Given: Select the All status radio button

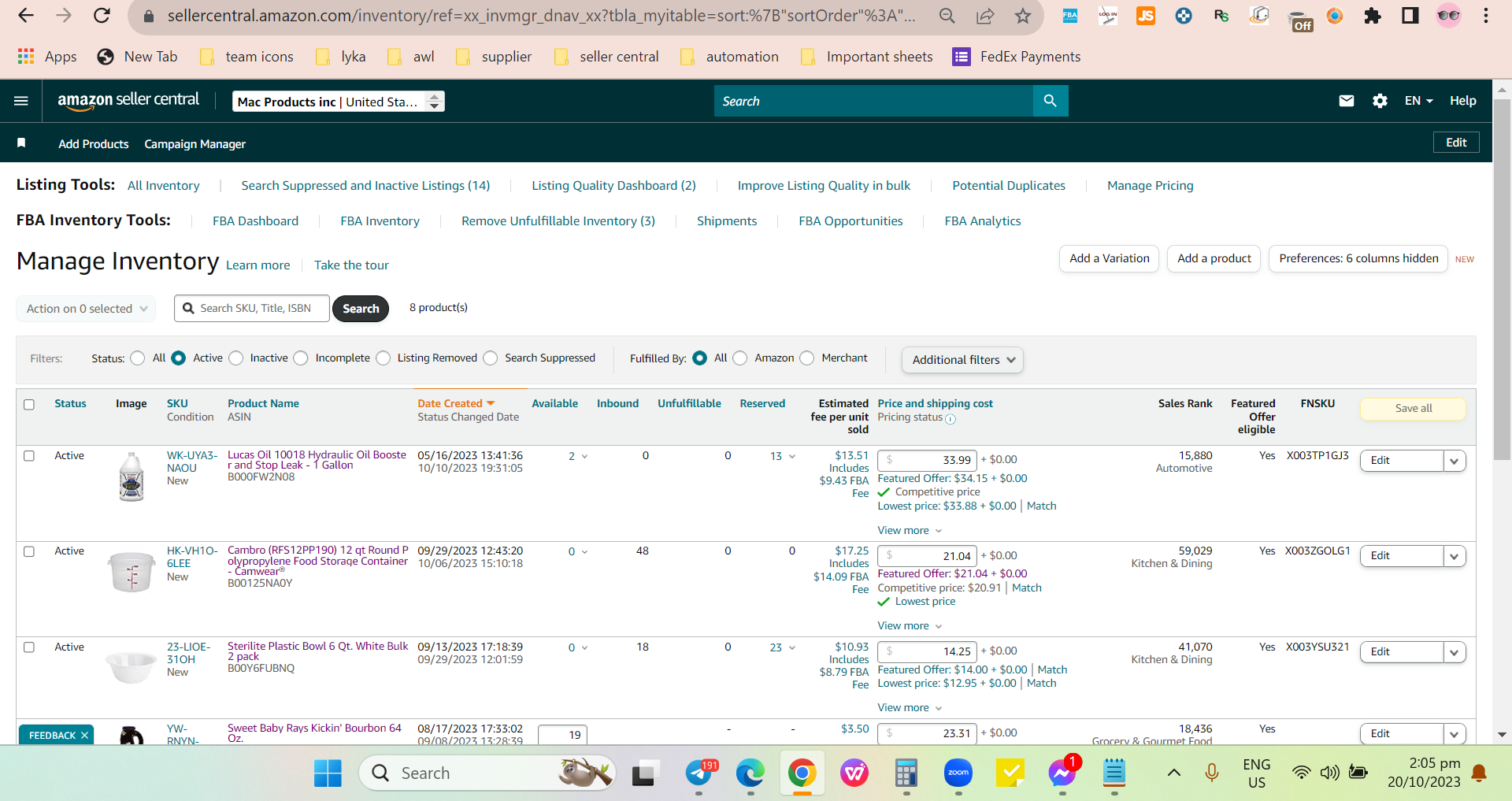Looking at the screenshot, I should tap(138, 358).
